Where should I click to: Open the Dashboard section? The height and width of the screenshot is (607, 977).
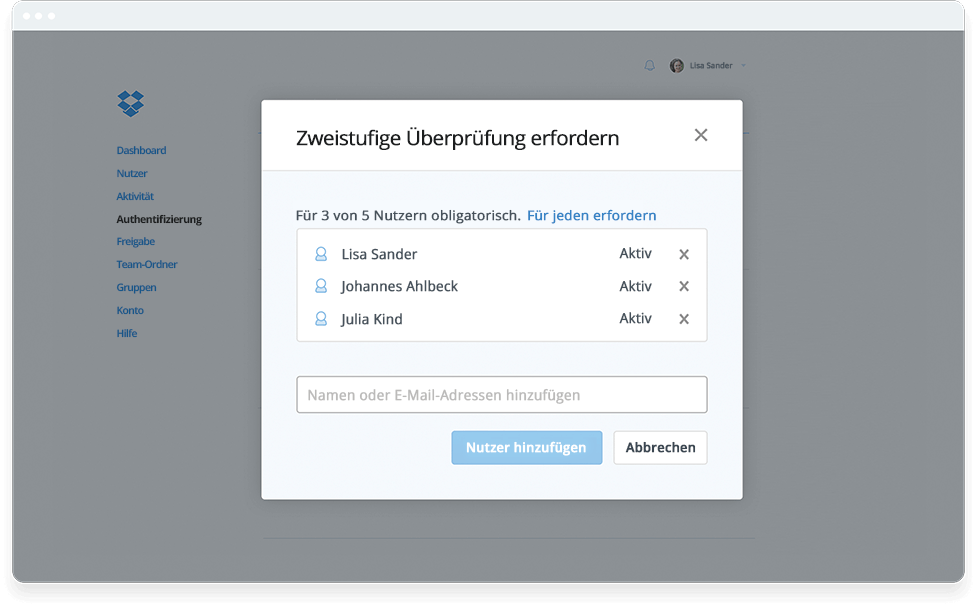(x=141, y=150)
